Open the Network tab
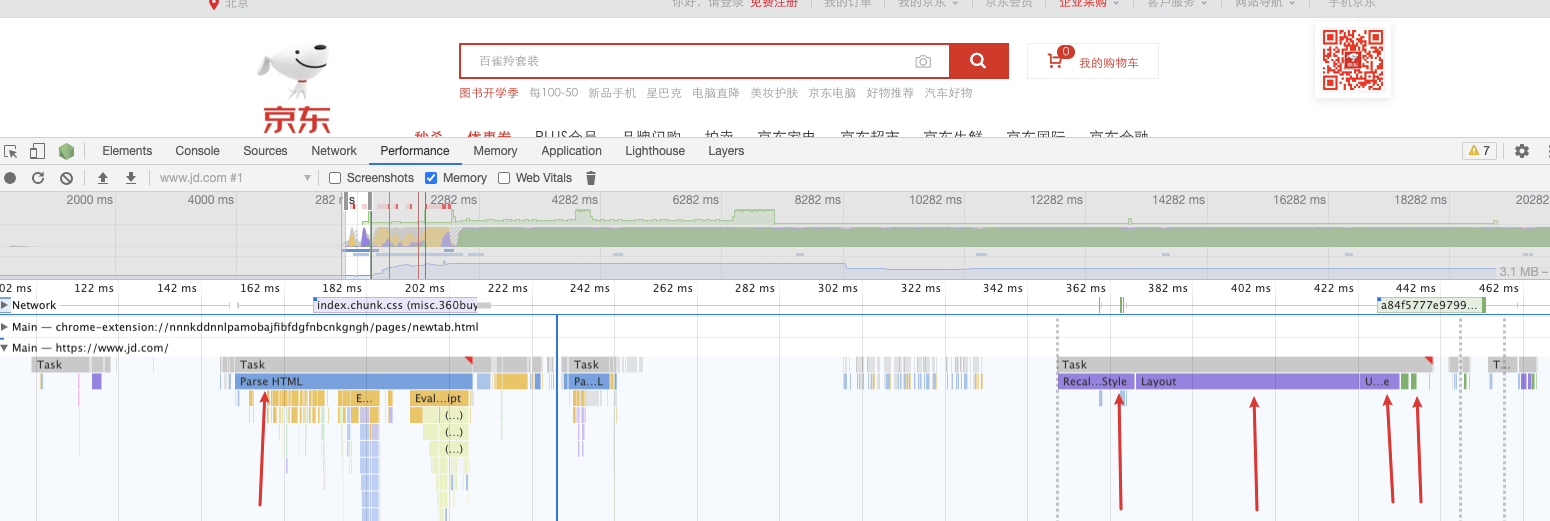Viewport: 1550px width, 521px height. tap(334, 151)
